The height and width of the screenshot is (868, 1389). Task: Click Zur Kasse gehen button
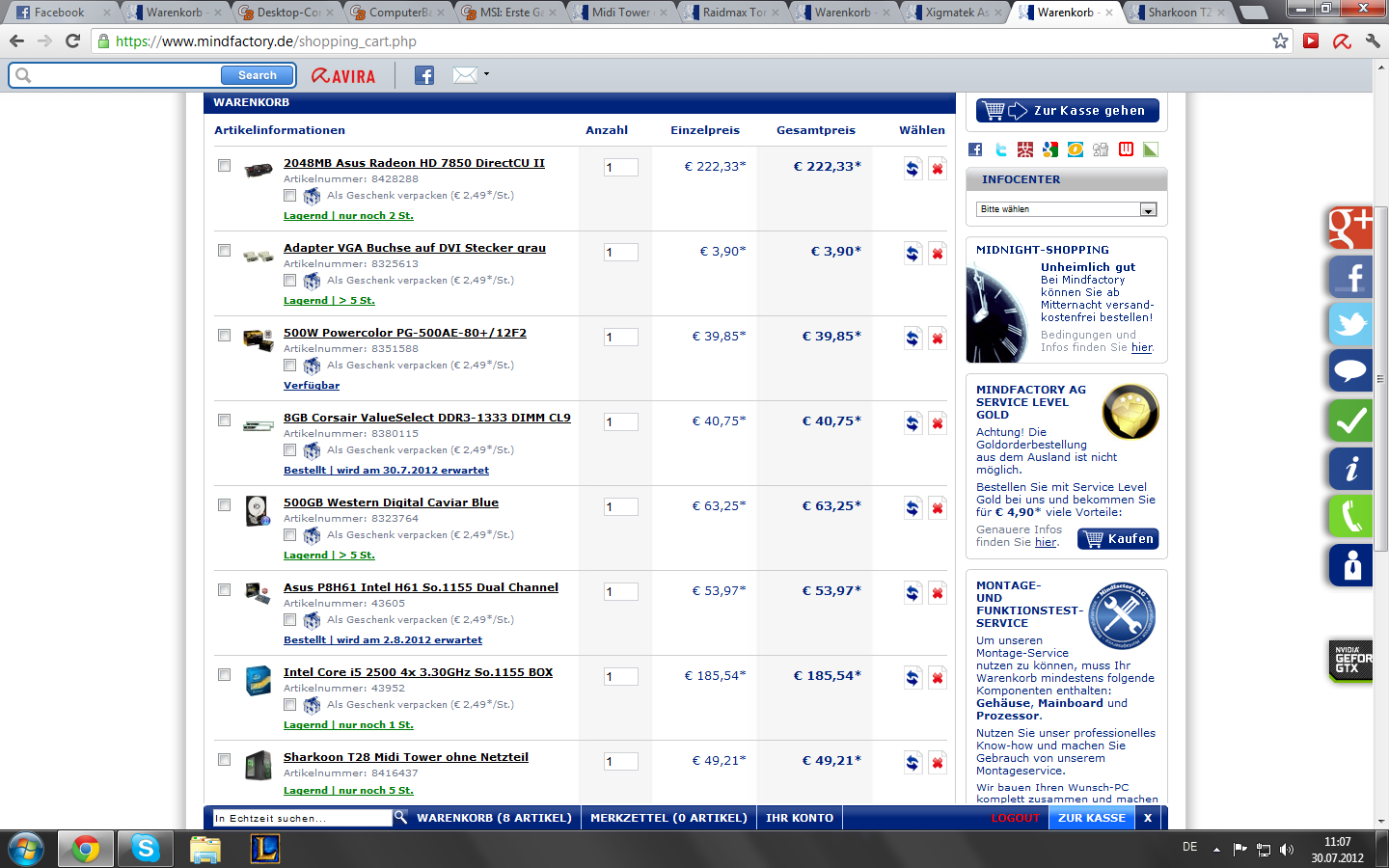tap(1067, 111)
